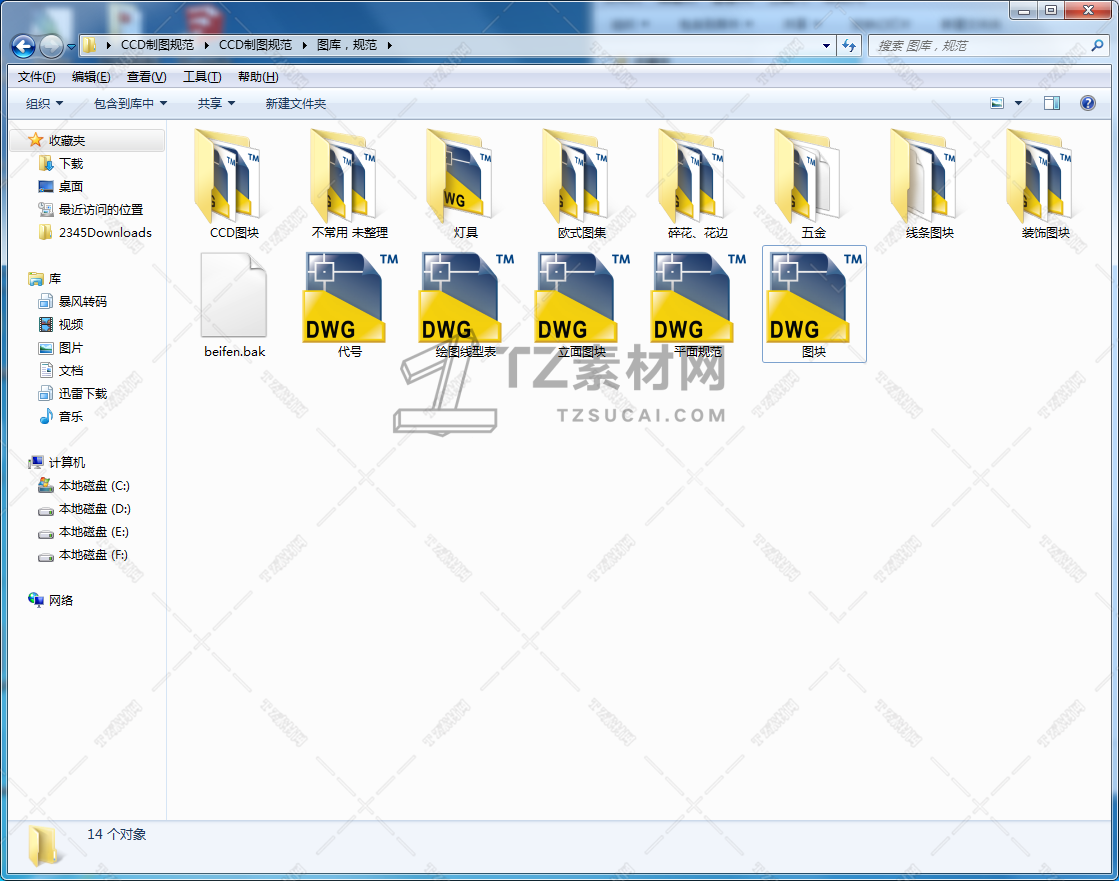Open the 装饰图块 folder

pos(1045,184)
